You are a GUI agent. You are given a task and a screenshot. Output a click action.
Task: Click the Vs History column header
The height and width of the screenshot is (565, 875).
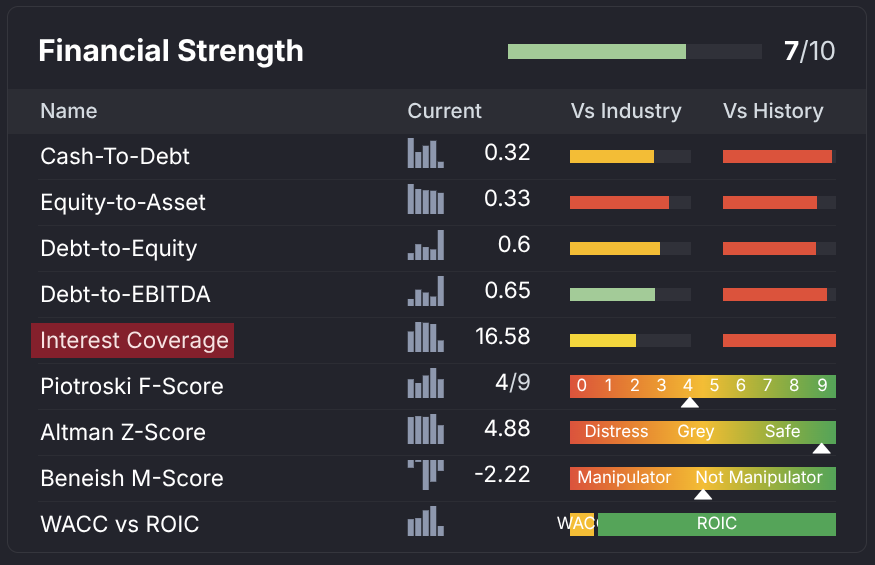click(x=773, y=111)
